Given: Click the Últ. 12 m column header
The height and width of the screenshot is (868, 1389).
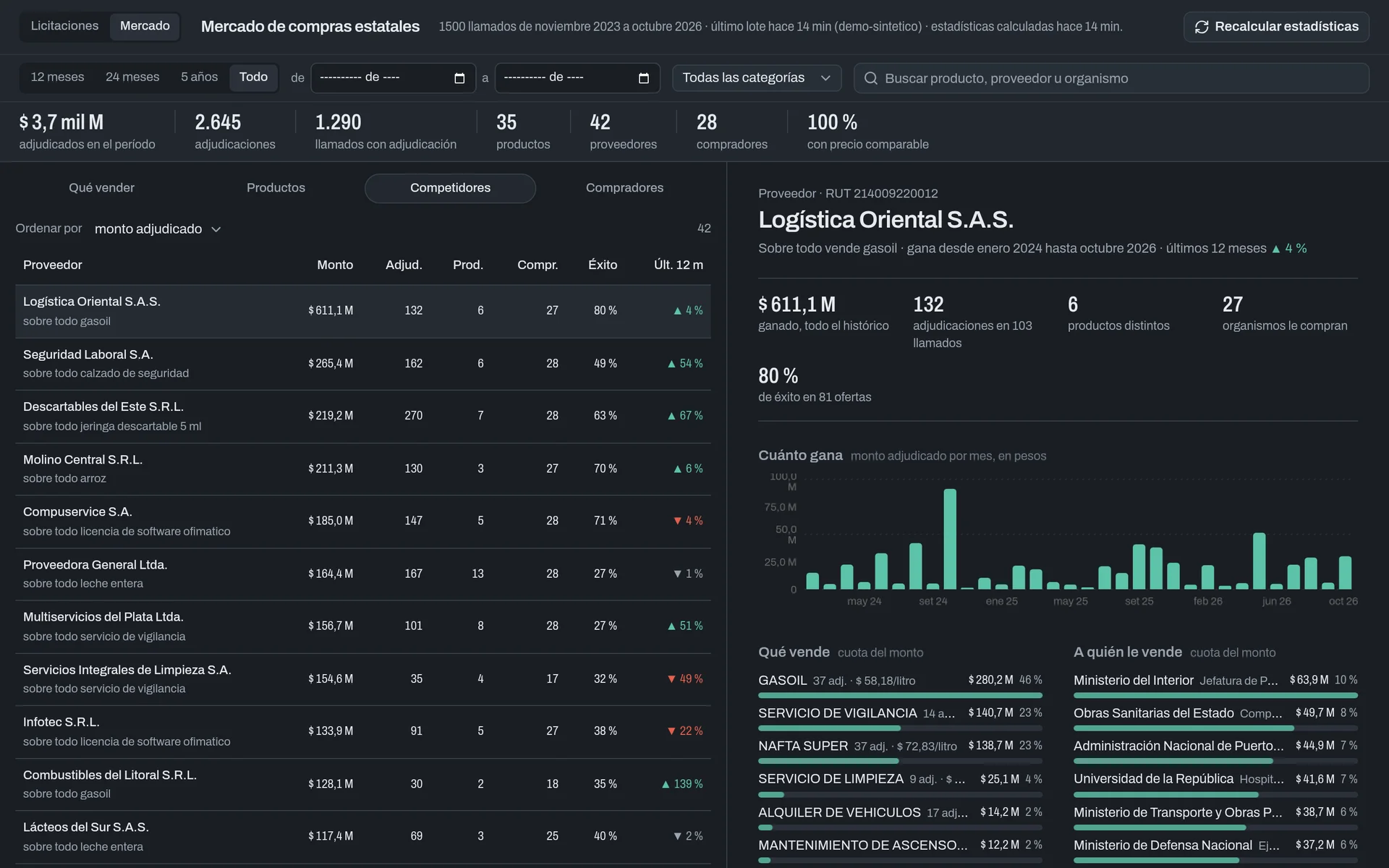Looking at the screenshot, I should pyautogui.click(x=679, y=265).
